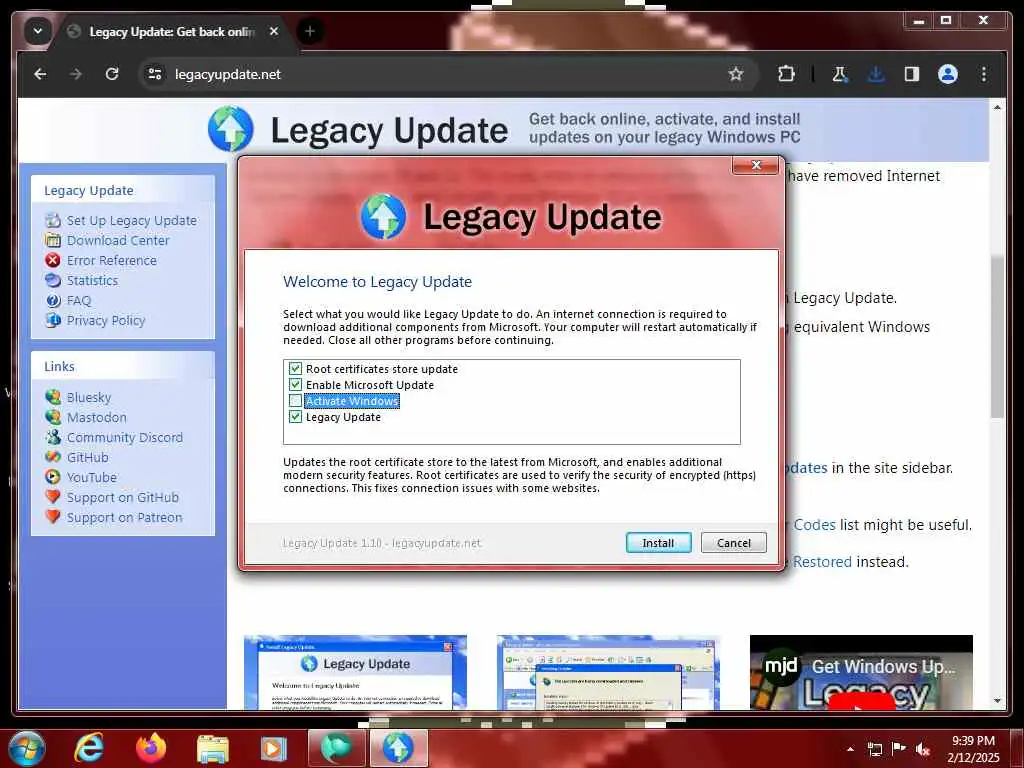Toggle the browser side panel
This screenshot has width=1024, height=768.
click(x=912, y=74)
